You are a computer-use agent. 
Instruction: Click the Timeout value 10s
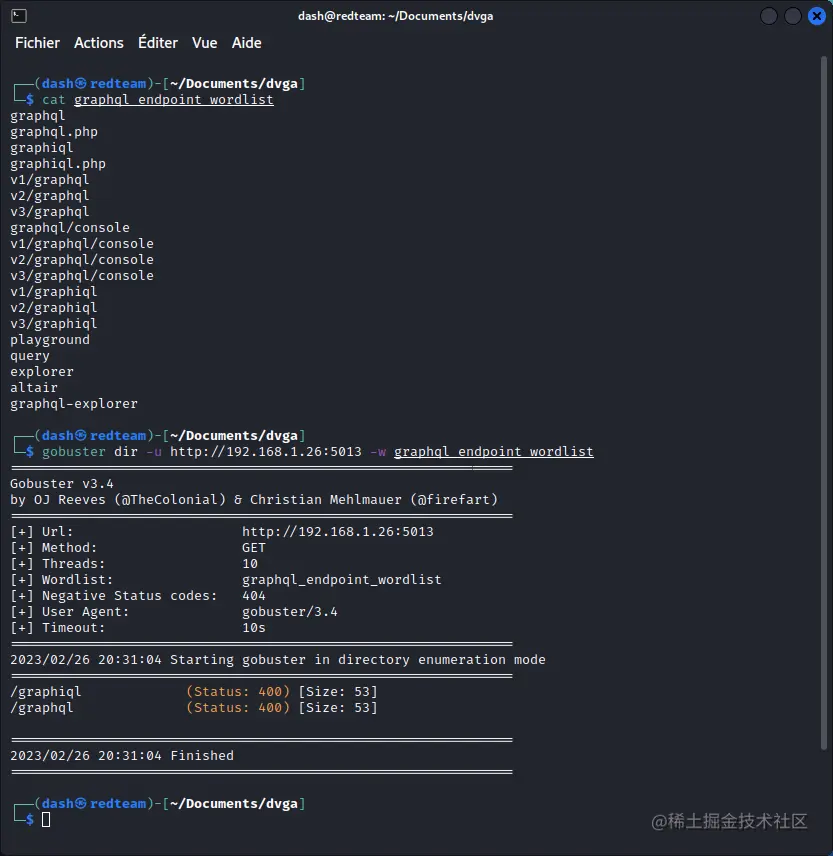click(x=254, y=628)
